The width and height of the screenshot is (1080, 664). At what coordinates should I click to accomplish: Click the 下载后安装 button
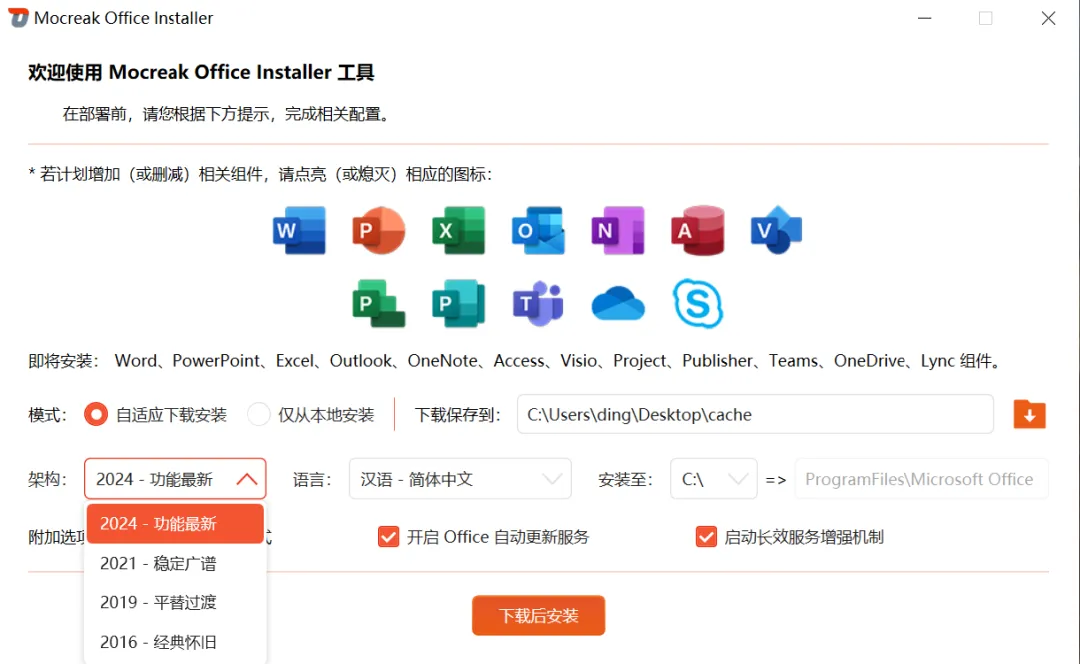point(539,616)
